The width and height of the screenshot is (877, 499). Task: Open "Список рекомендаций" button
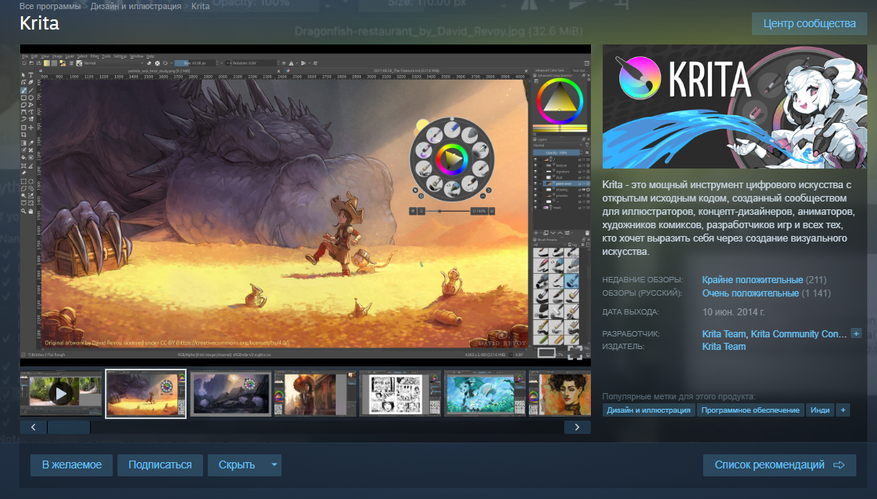click(x=779, y=465)
